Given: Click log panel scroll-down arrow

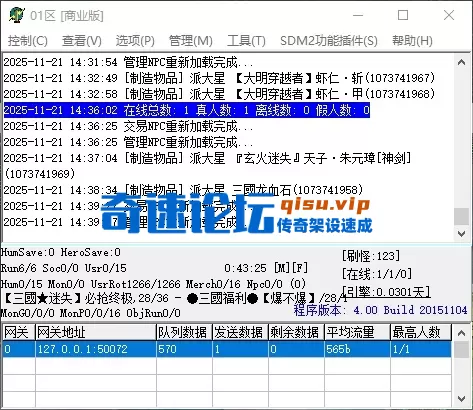Looking at the screenshot, I should tap(462, 233).
